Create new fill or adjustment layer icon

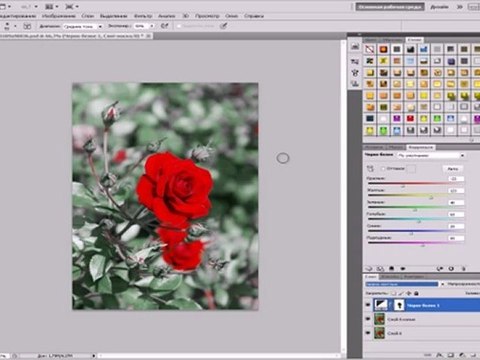[462, 355]
